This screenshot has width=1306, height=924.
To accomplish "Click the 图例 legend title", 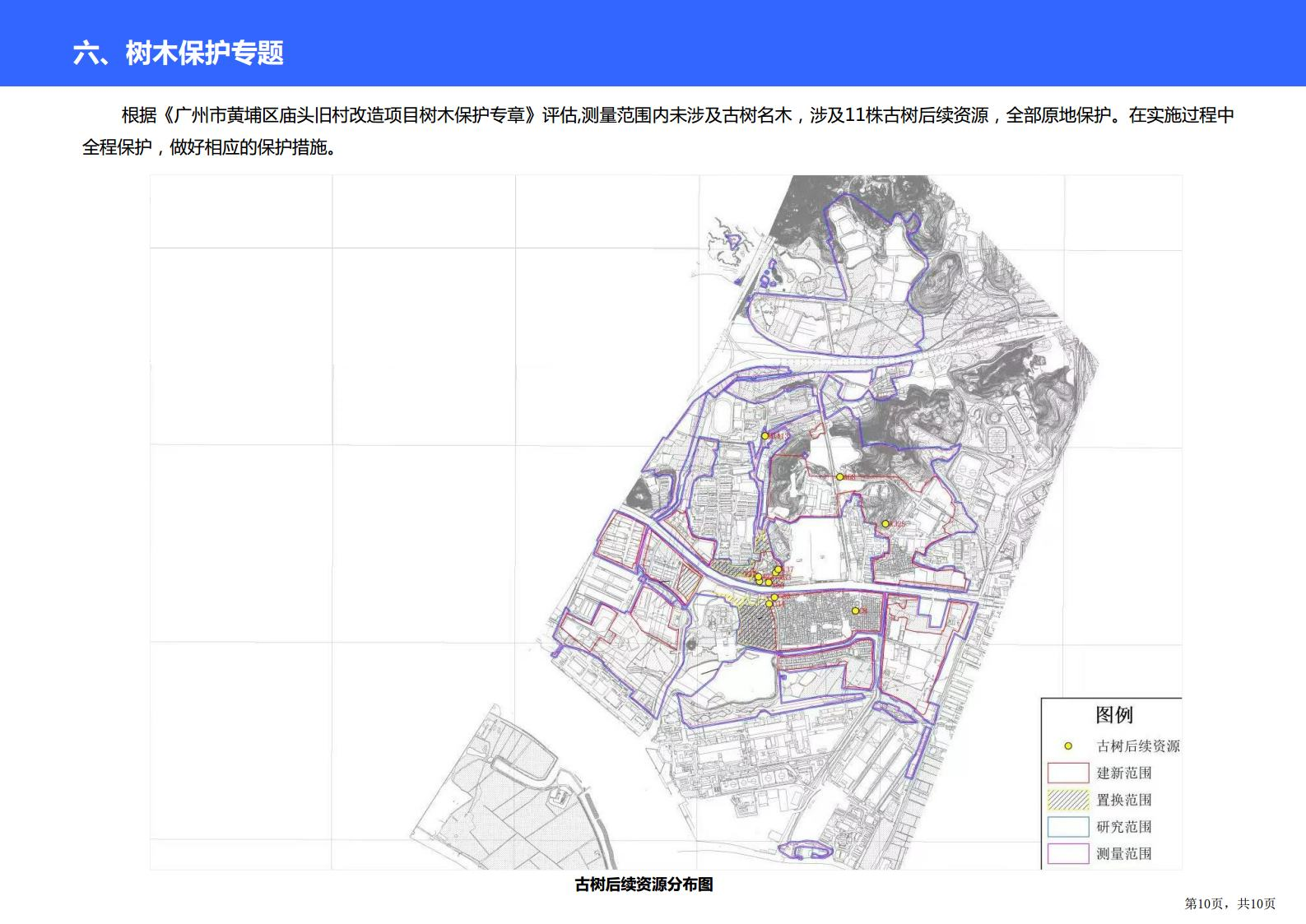I will coord(1113,715).
